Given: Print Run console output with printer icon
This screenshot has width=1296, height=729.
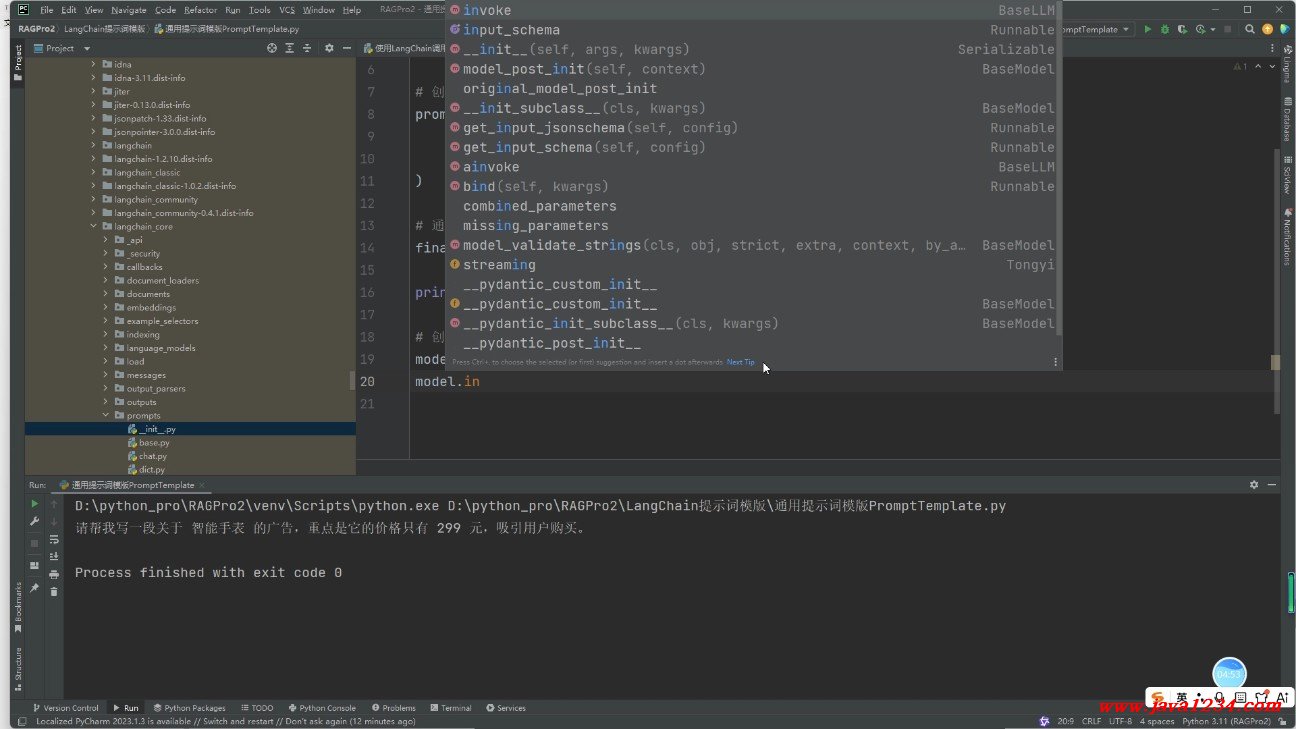Looking at the screenshot, I should click(x=54, y=574).
